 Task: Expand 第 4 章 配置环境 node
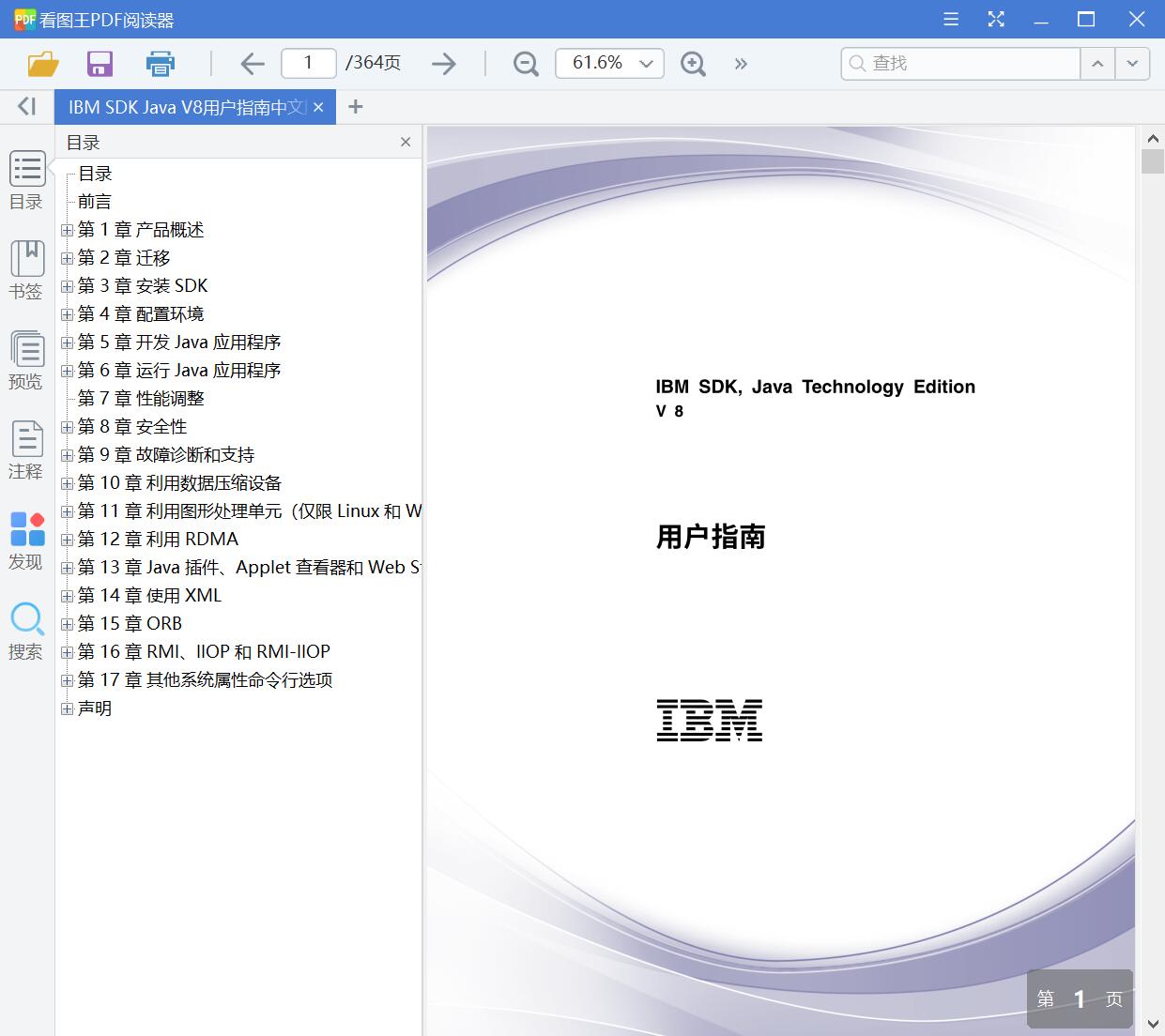[67, 314]
